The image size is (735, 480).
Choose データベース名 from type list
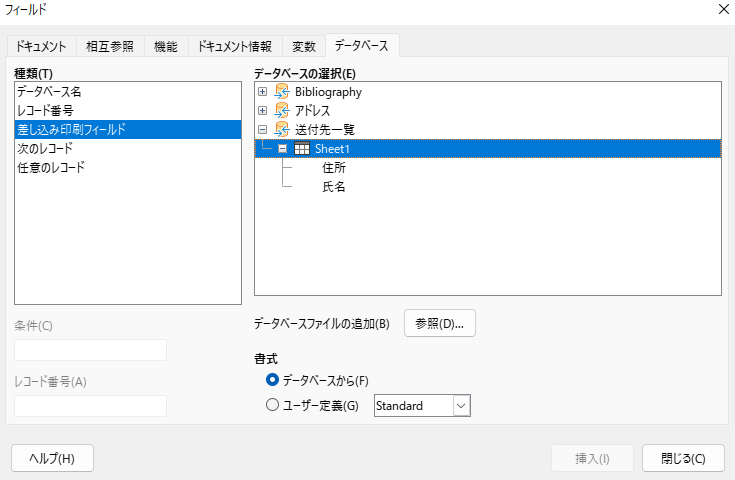coord(49,91)
